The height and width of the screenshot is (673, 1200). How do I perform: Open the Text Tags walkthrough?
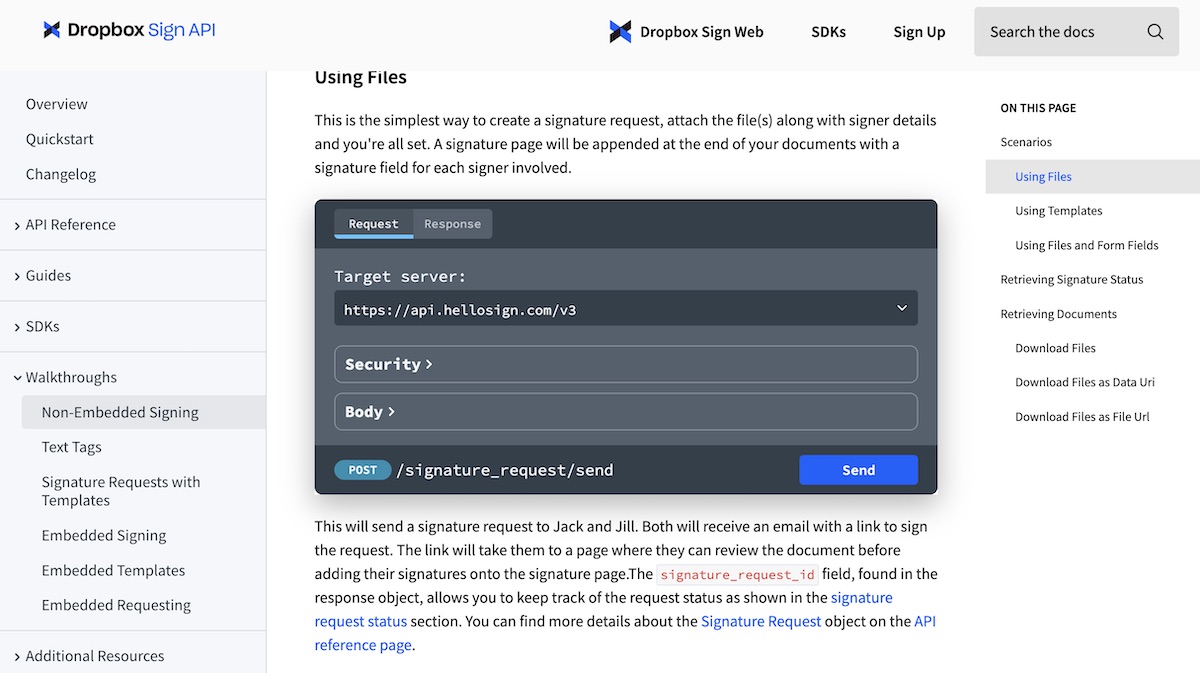point(72,448)
